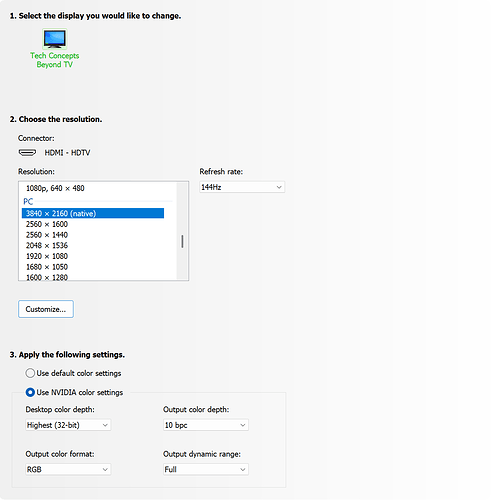
Task: Click the PC group header in list
Action: point(28,202)
